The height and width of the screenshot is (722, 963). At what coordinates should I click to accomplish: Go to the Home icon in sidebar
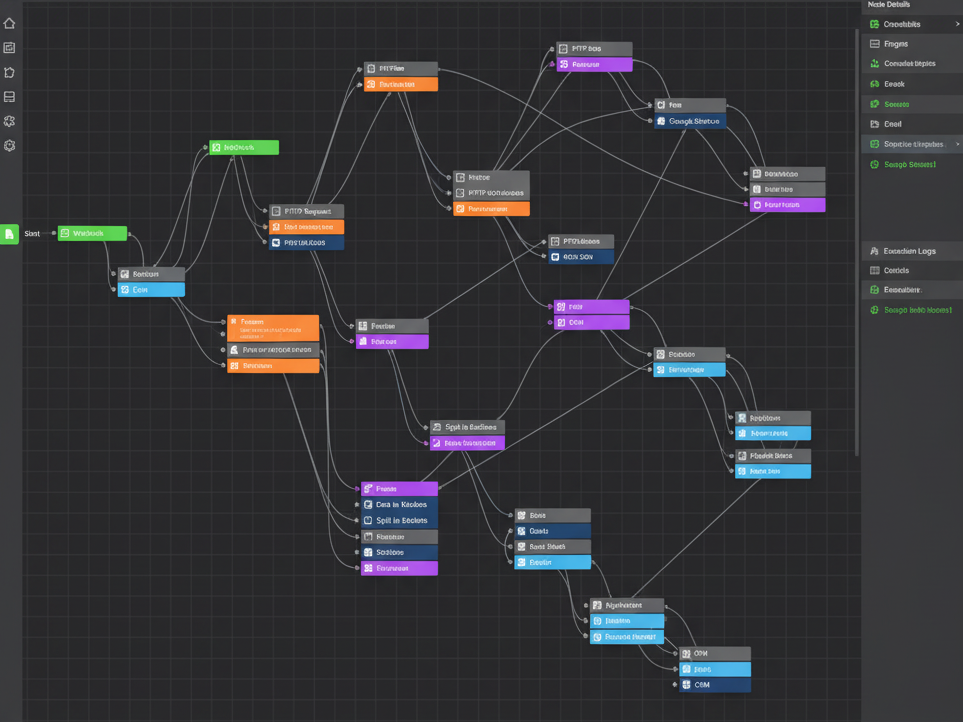point(9,23)
